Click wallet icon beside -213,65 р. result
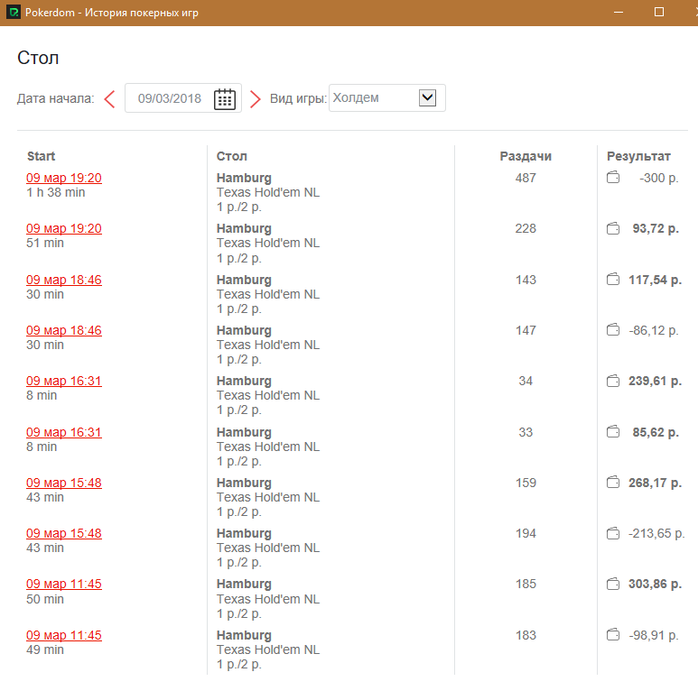Screen dimensions: 698x700 click(613, 533)
